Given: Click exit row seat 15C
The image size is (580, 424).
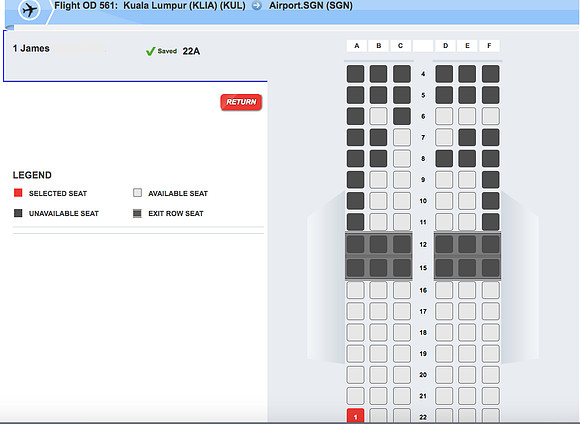Looking at the screenshot, I should (402, 267).
